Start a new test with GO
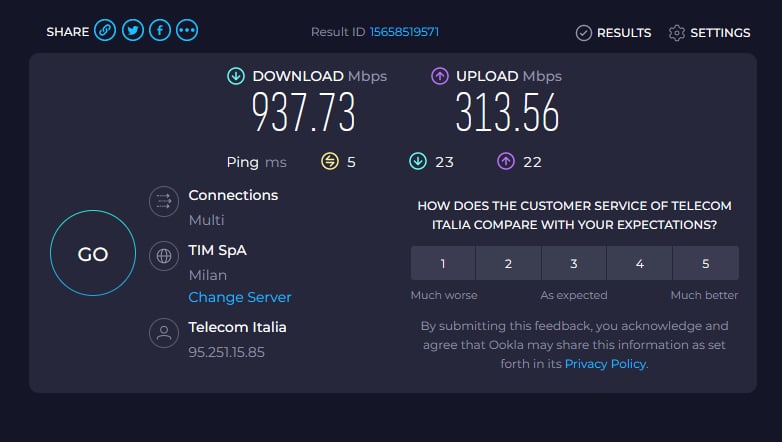 [x=93, y=253]
